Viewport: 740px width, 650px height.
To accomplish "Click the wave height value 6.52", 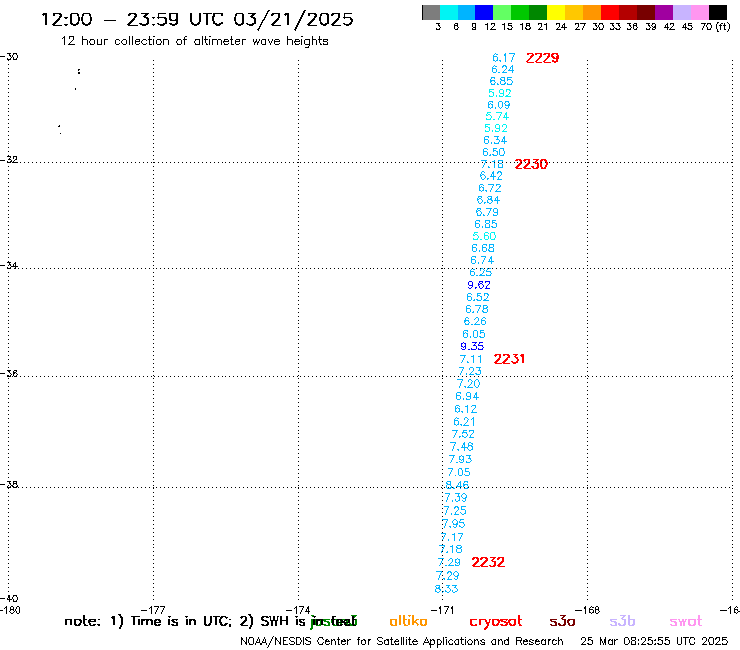I will point(478,297).
